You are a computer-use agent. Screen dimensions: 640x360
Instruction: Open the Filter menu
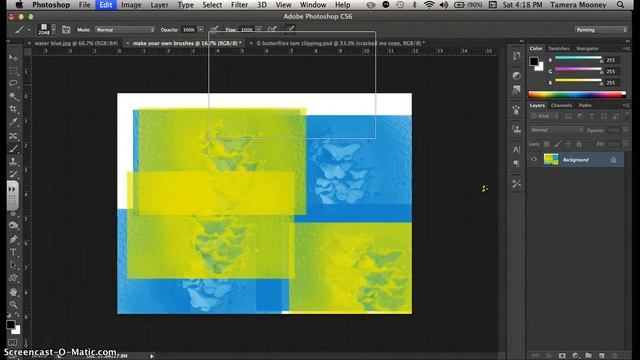click(x=239, y=5)
